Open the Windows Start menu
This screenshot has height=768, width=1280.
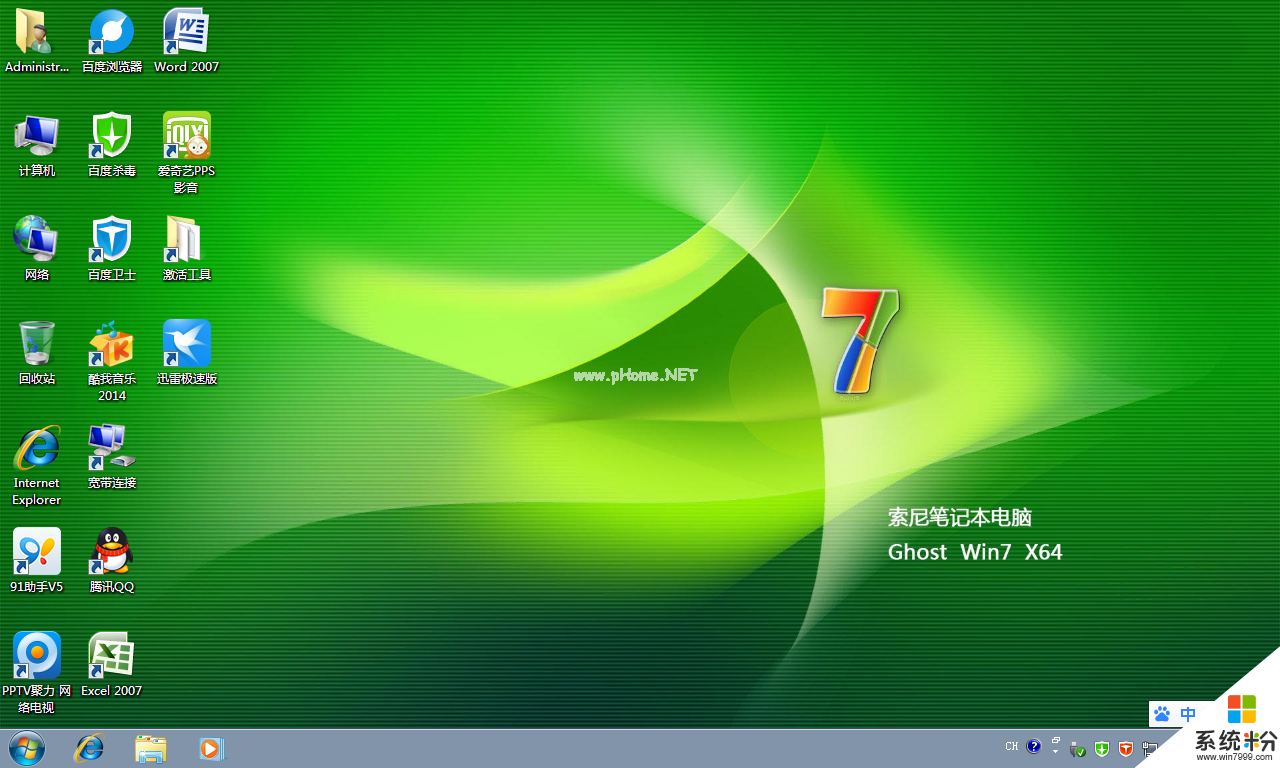coord(26,748)
